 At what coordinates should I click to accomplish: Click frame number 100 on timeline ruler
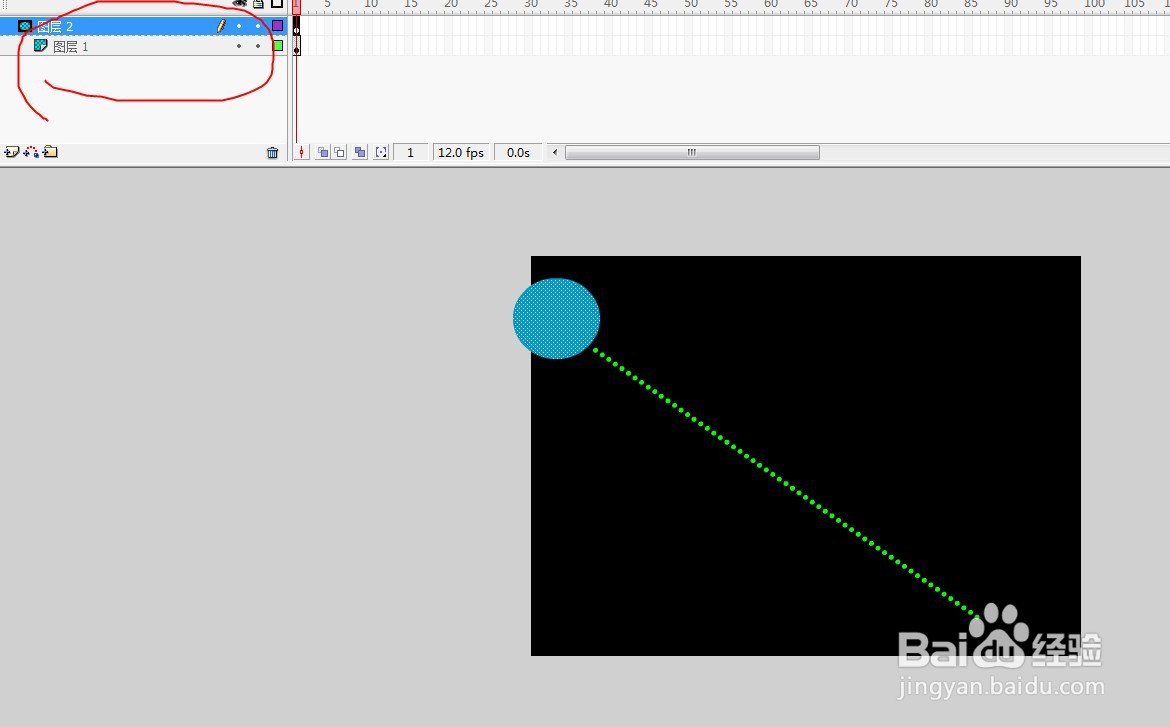point(1095,4)
